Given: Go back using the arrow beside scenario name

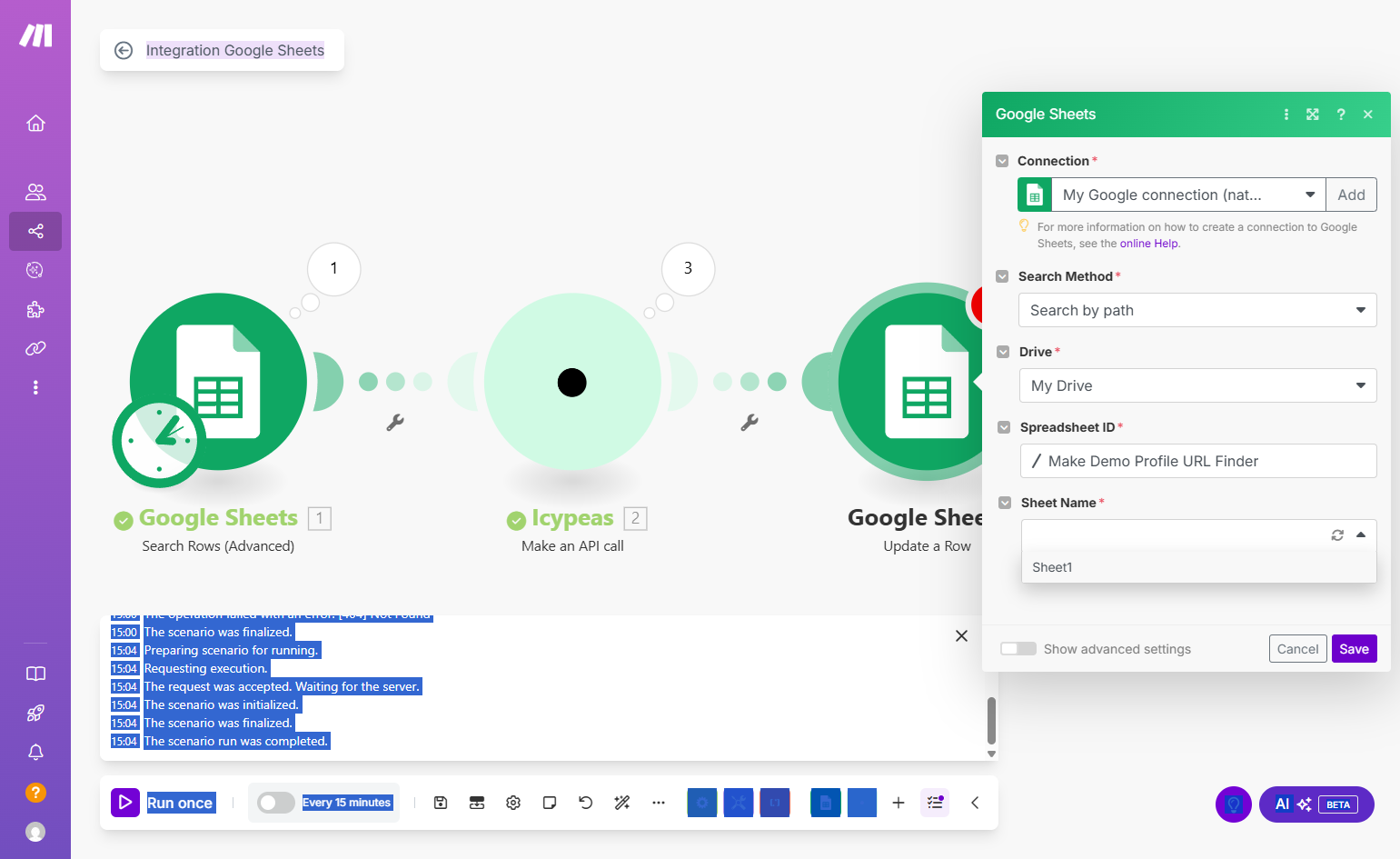Looking at the screenshot, I should [x=124, y=50].
